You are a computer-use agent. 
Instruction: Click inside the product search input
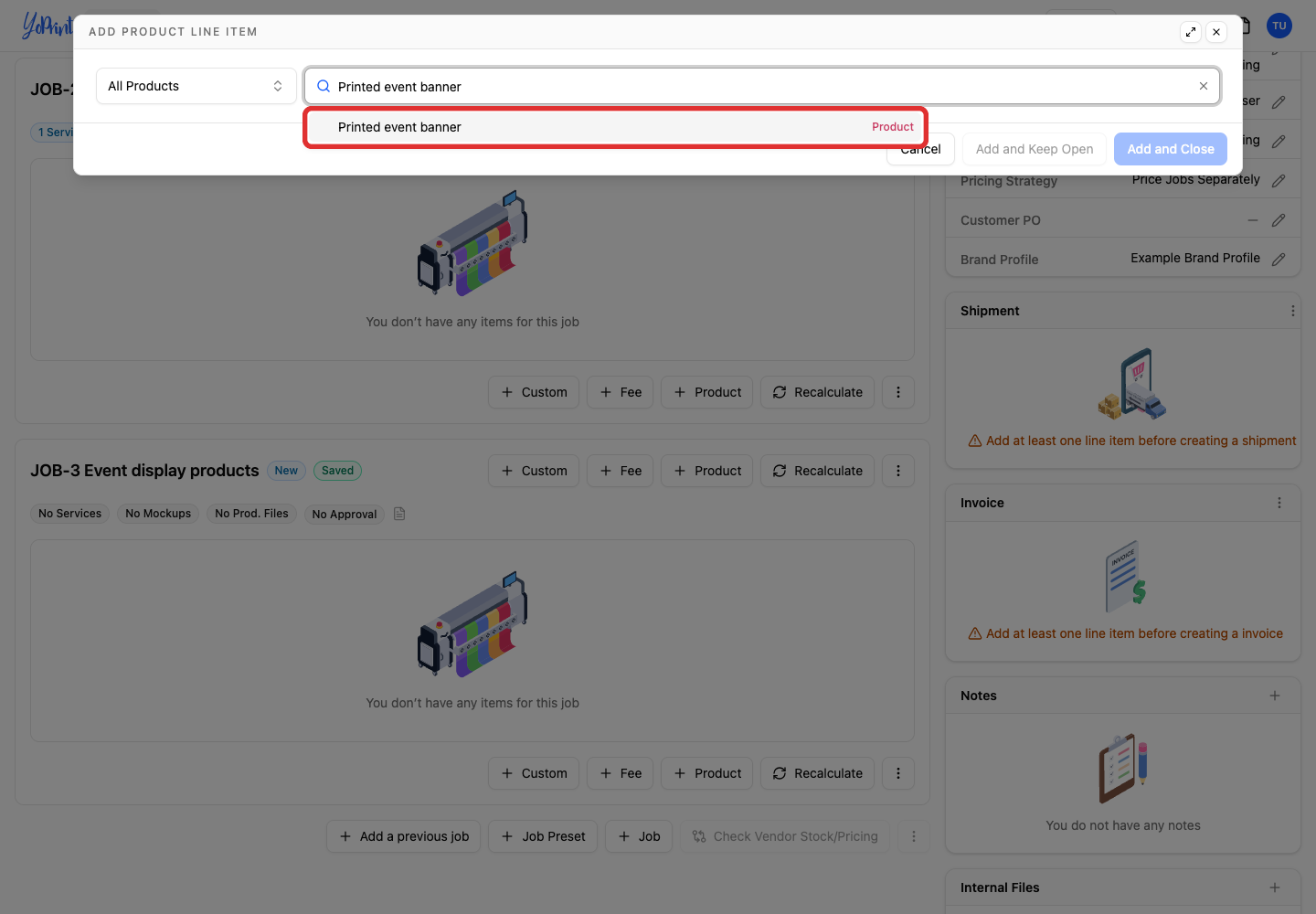[762, 86]
